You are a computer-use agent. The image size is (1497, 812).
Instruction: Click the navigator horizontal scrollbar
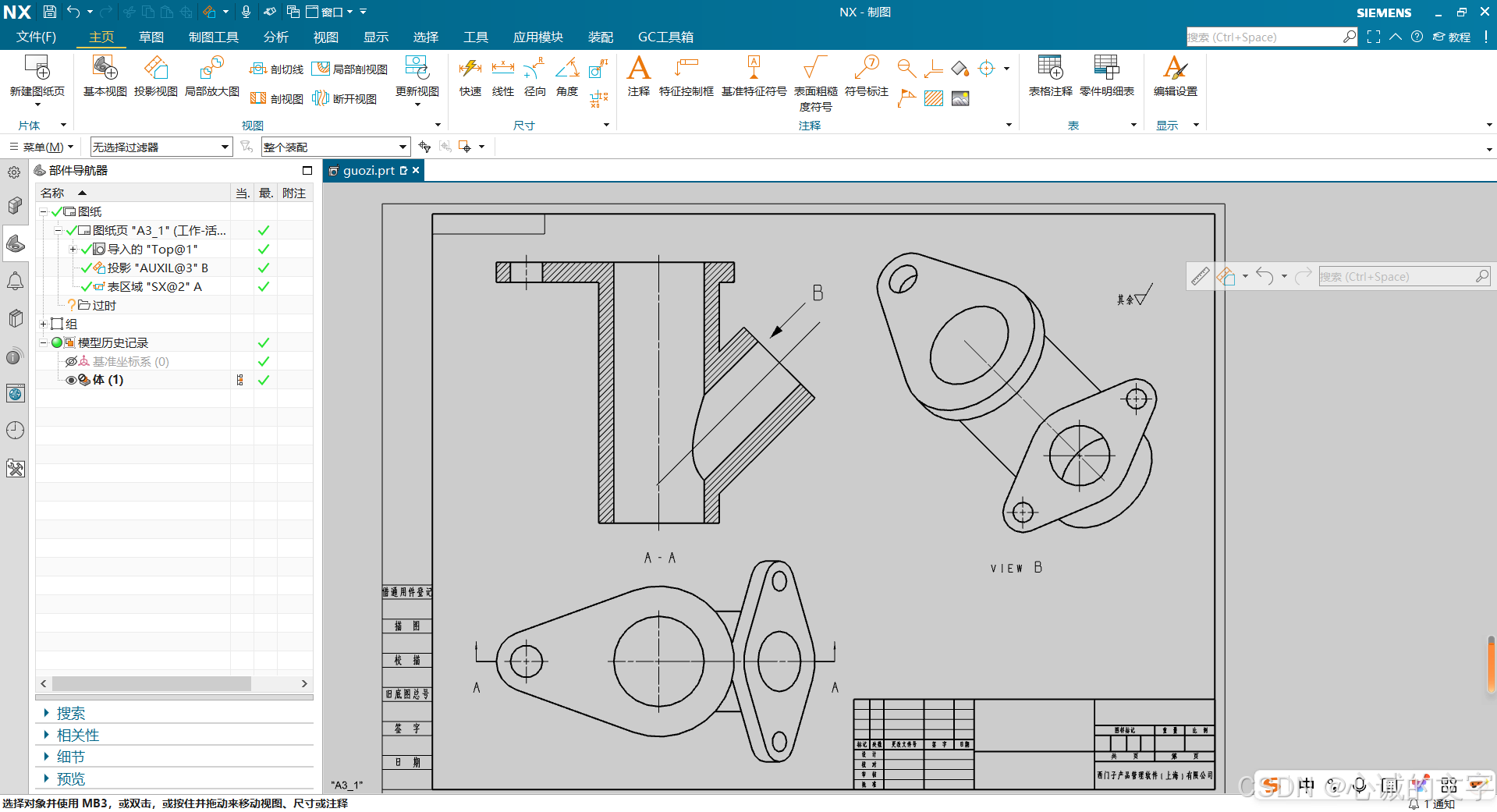point(151,683)
